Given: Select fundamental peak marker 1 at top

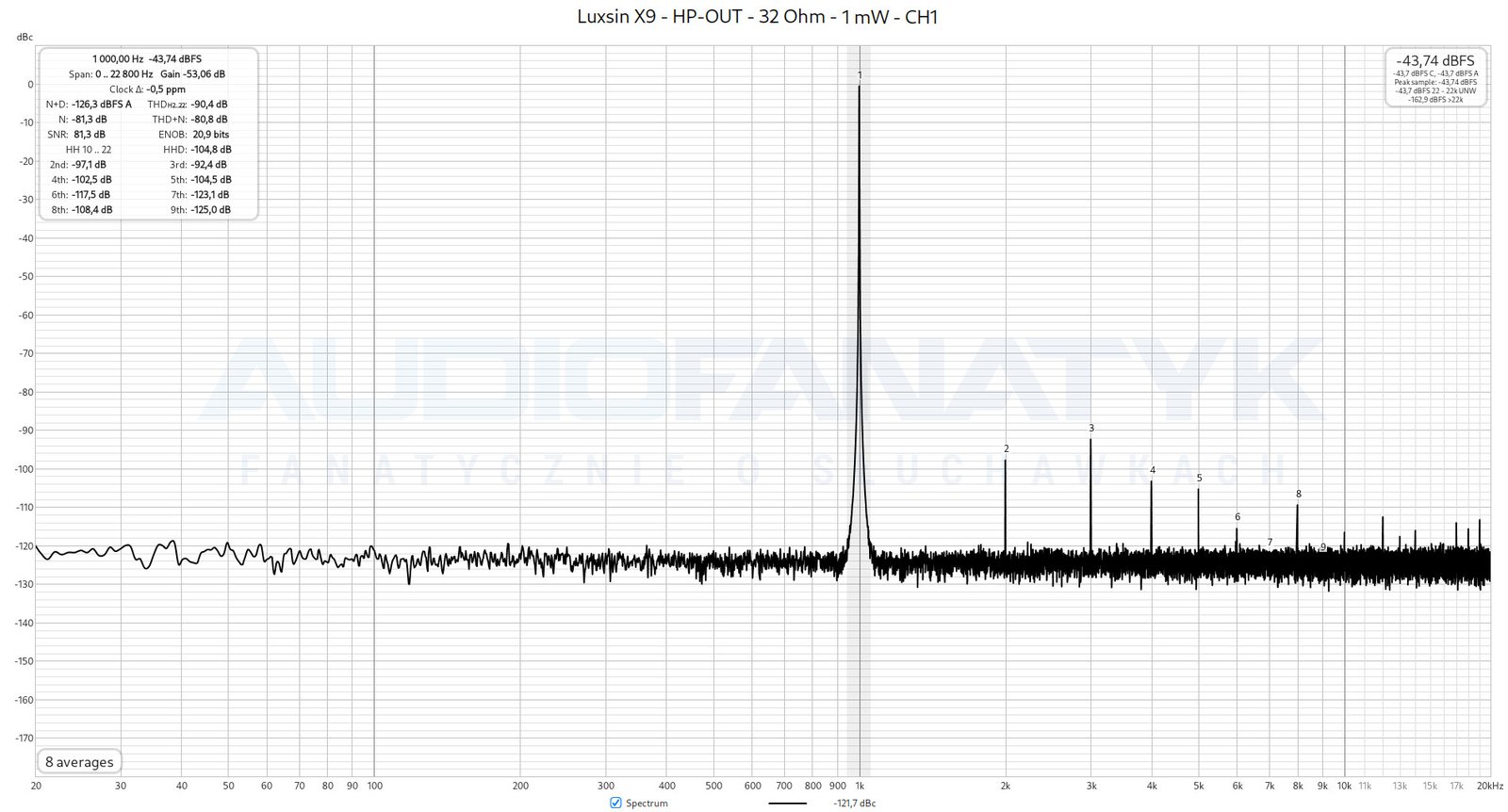Looking at the screenshot, I should pos(860,74).
